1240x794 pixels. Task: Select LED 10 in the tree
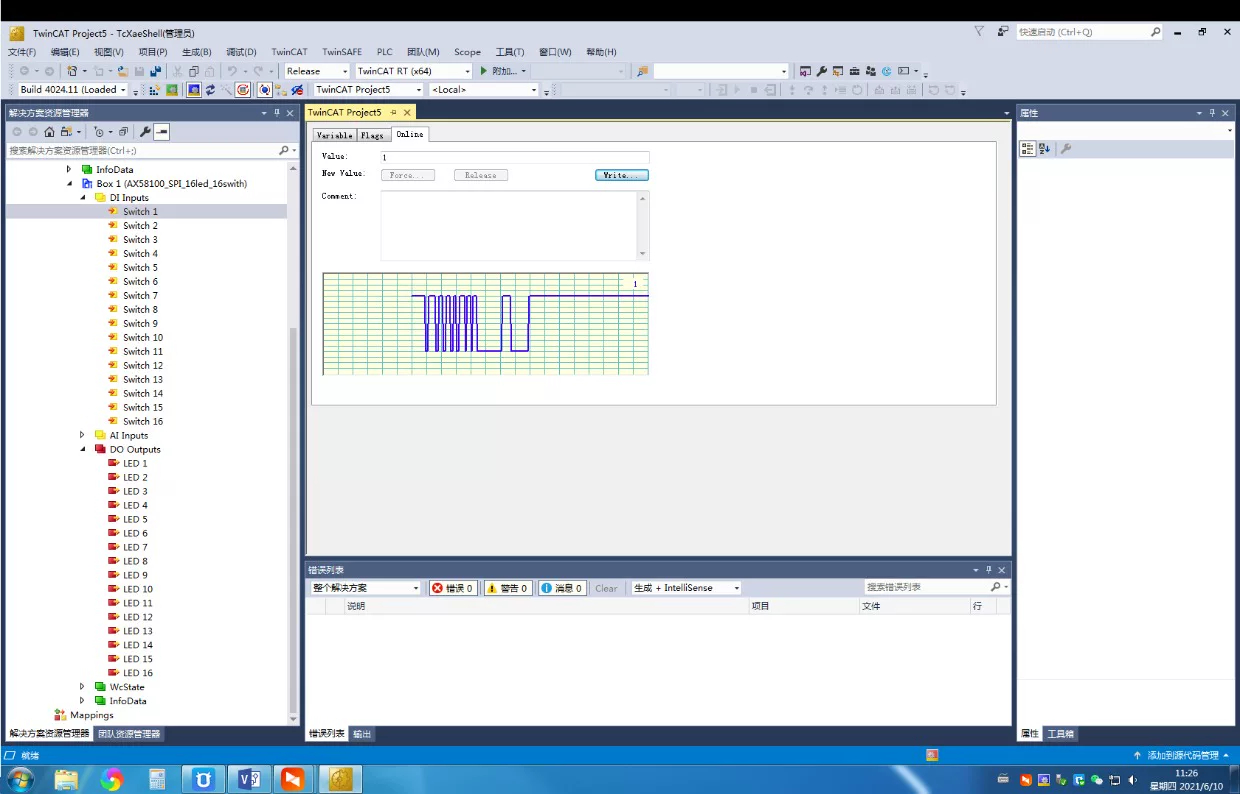(x=138, y=589)
